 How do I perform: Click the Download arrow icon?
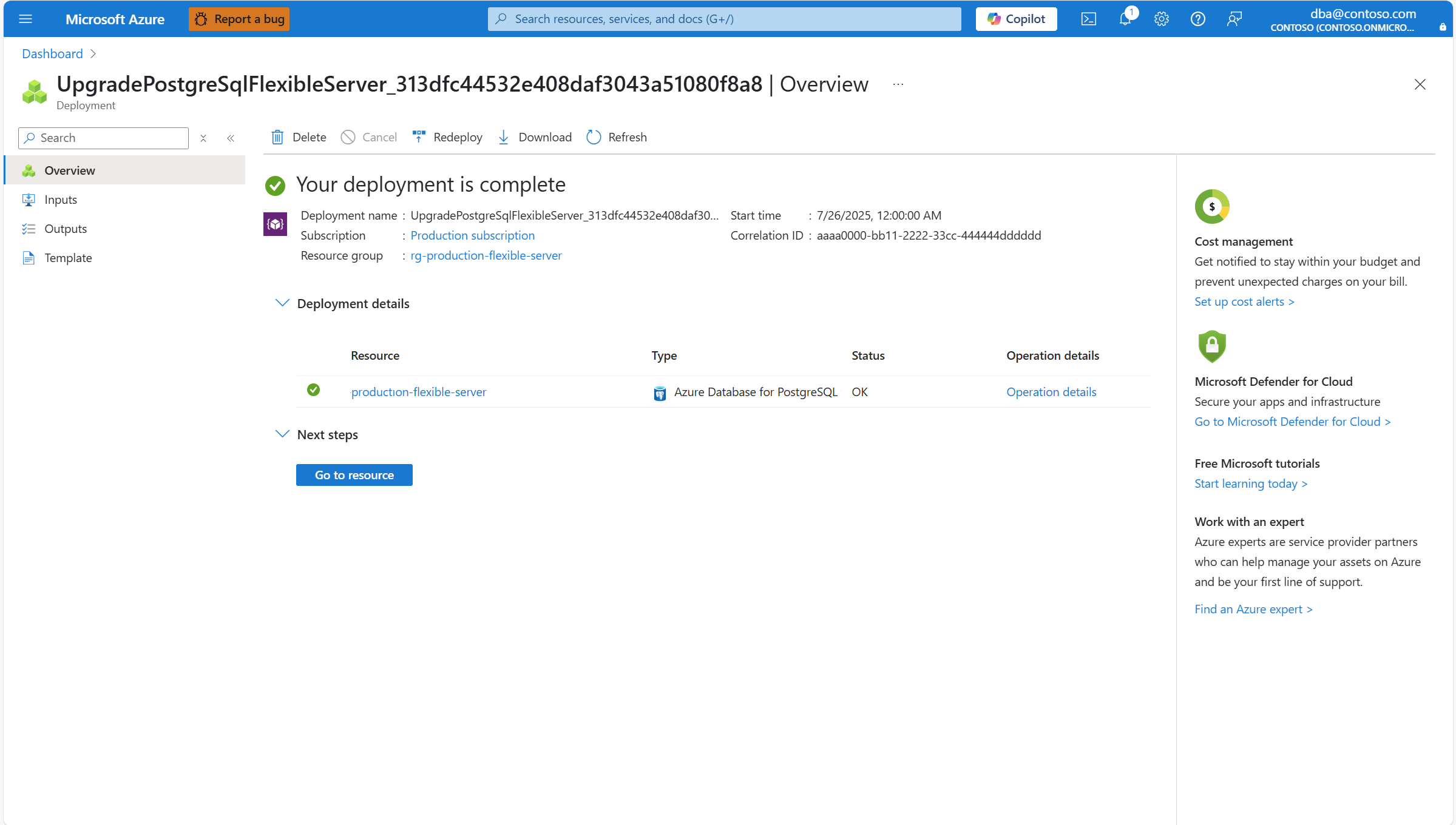coord(503,137)
